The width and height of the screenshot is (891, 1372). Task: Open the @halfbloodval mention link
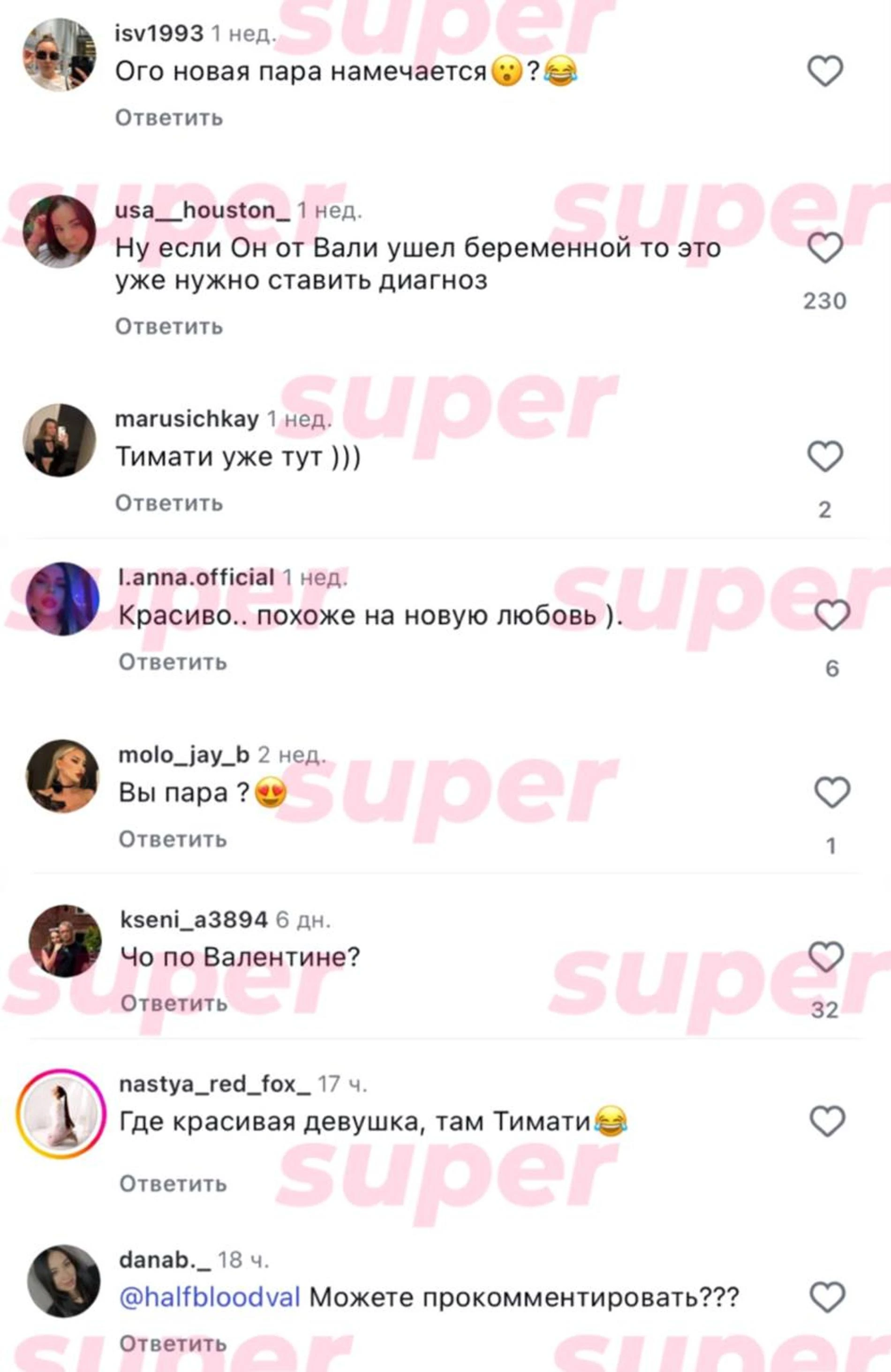point(209,1297)
